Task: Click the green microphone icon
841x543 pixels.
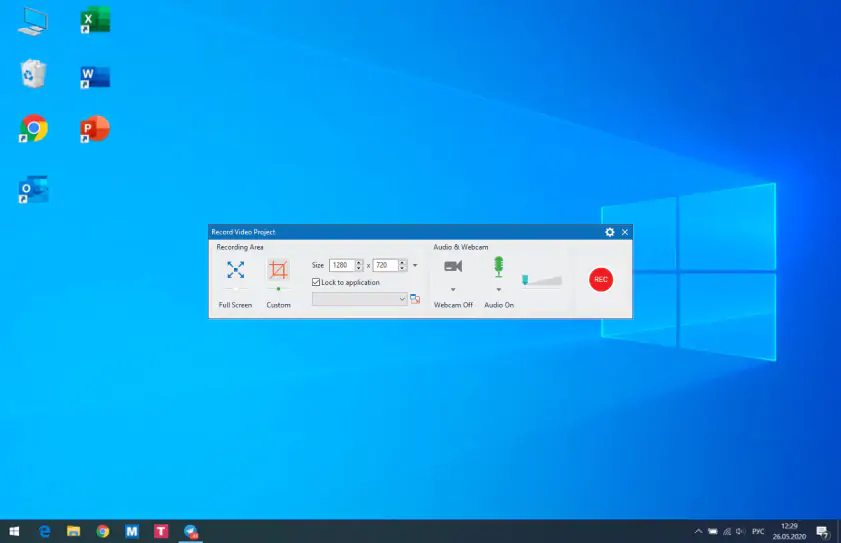Action: tap(498, 267)
